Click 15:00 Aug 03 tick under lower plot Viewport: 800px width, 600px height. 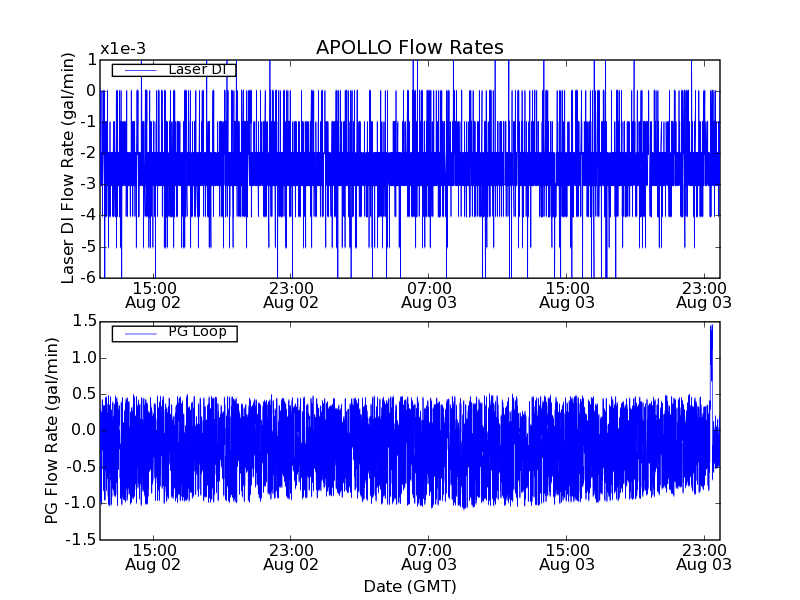tap(567, 557)
